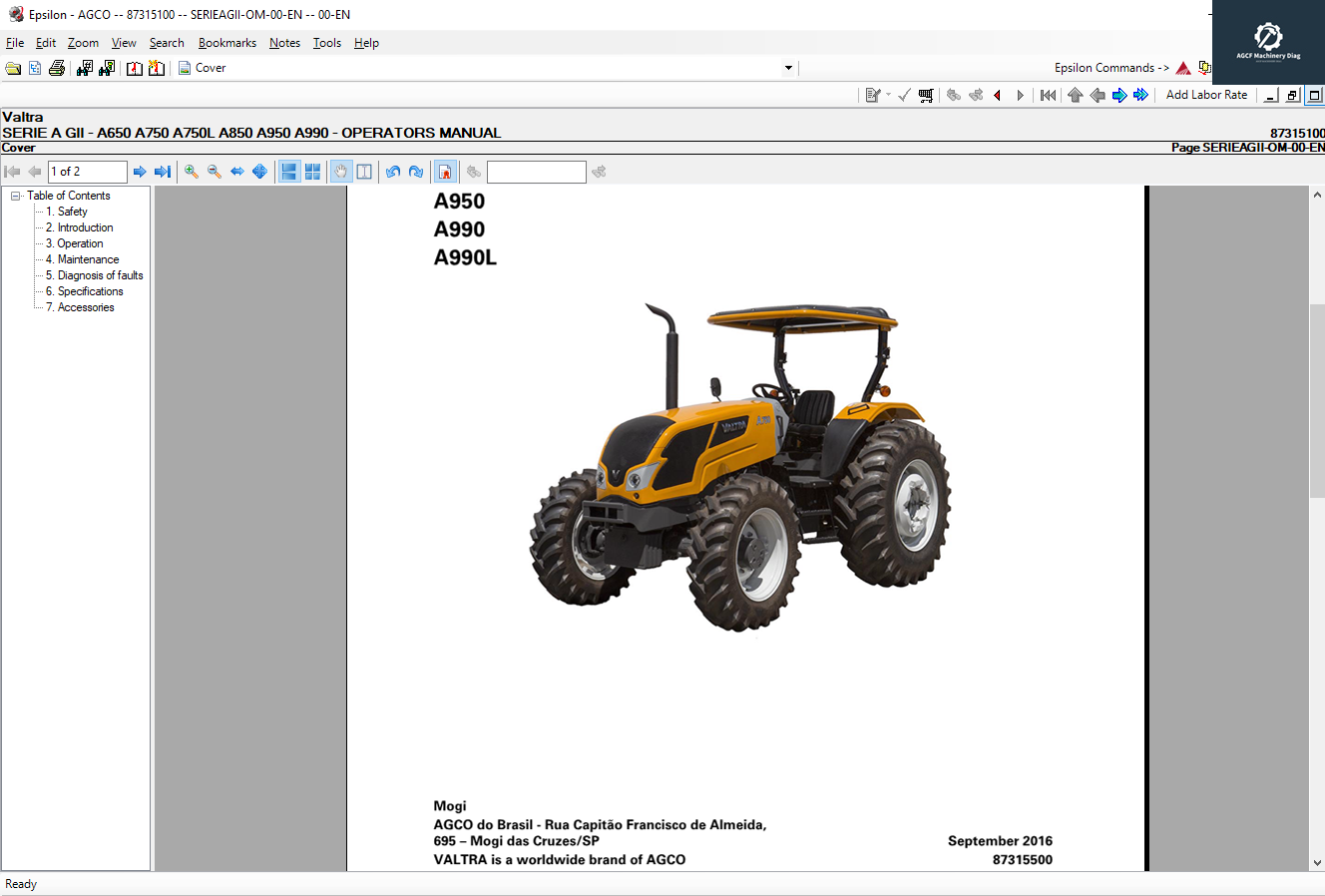This screenshot has width=1325, height=896.
Task: Click the shopping cart icon
Action: 926,94
